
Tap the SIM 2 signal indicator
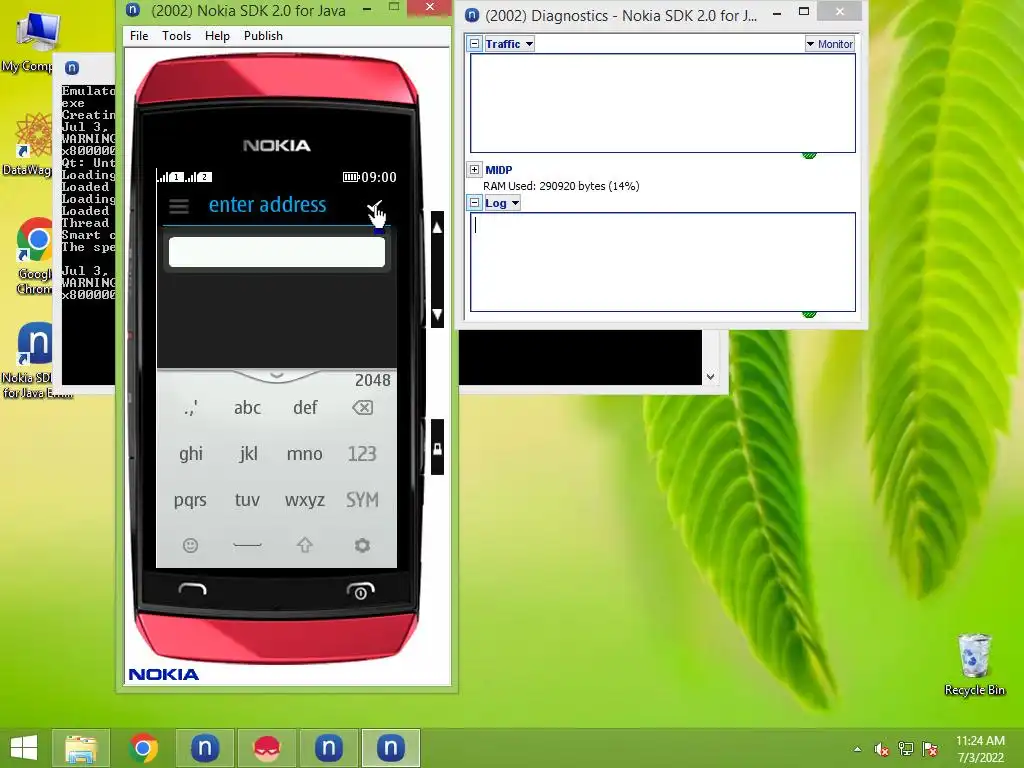coord(199,177)
